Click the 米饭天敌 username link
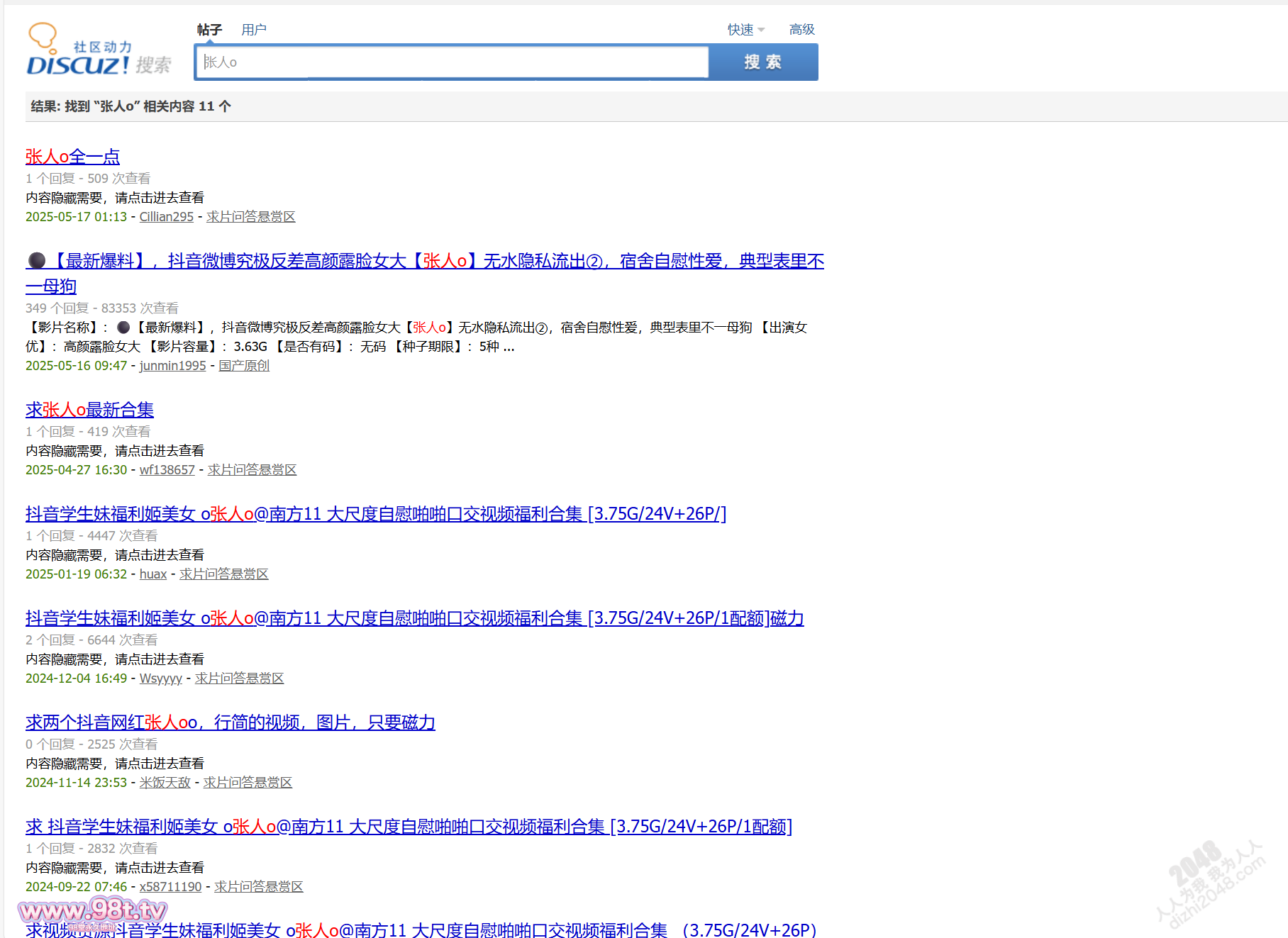 tap(164, 782)
